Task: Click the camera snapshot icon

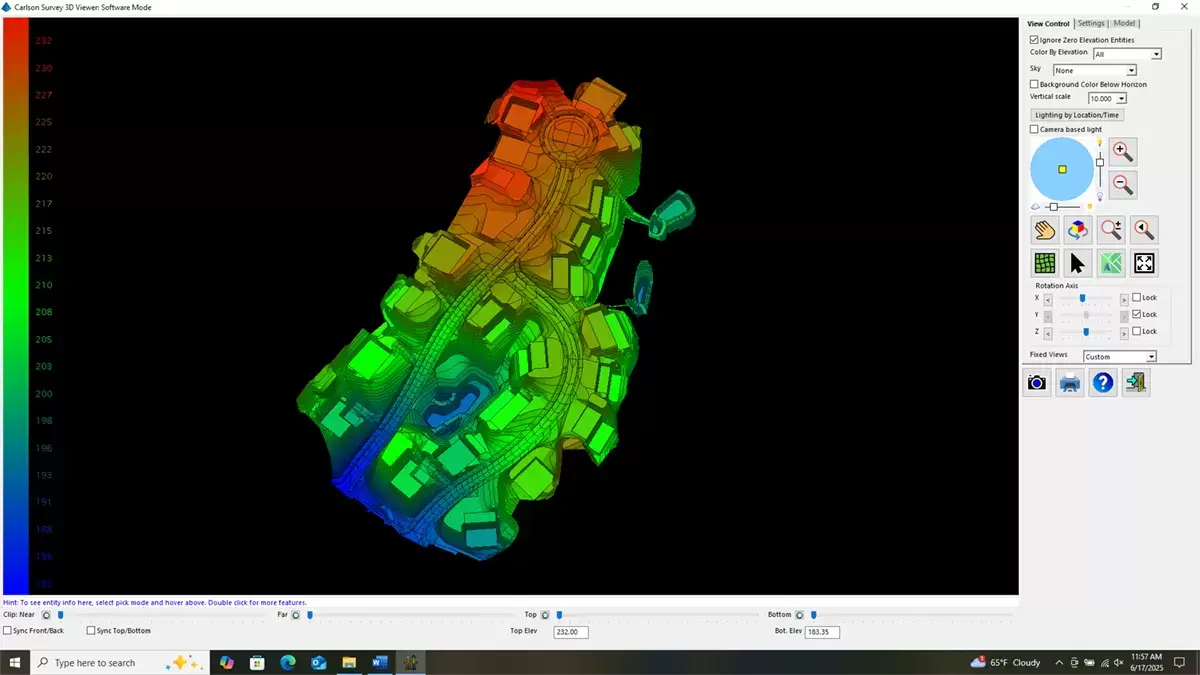Action: pyautogui.click(x=1037, y=382)
